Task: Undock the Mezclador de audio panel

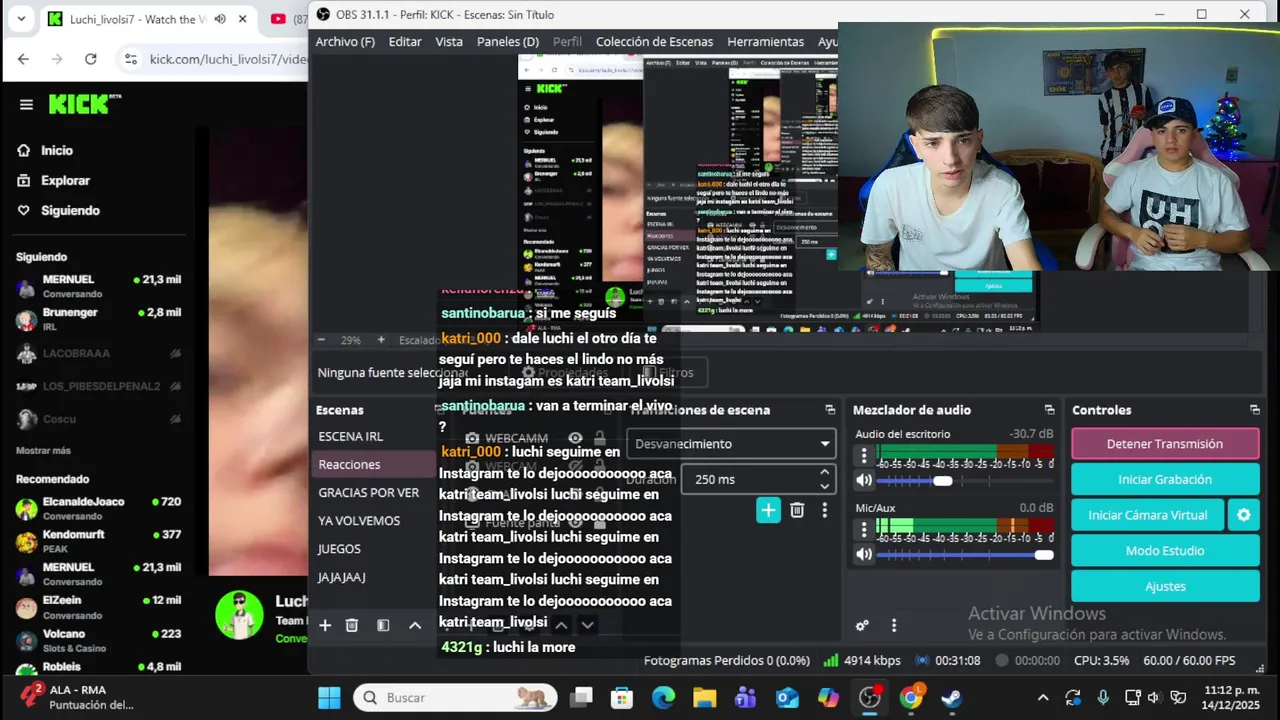Action: click(1049, 410)
